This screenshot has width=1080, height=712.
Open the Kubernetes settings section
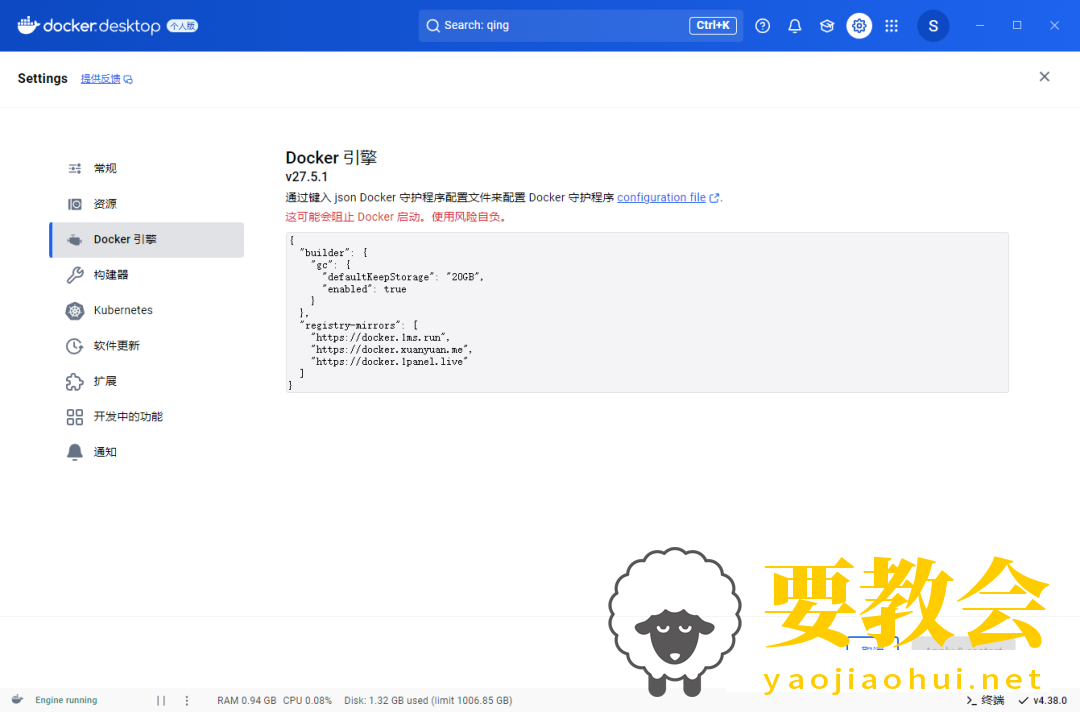pos(147,311)
